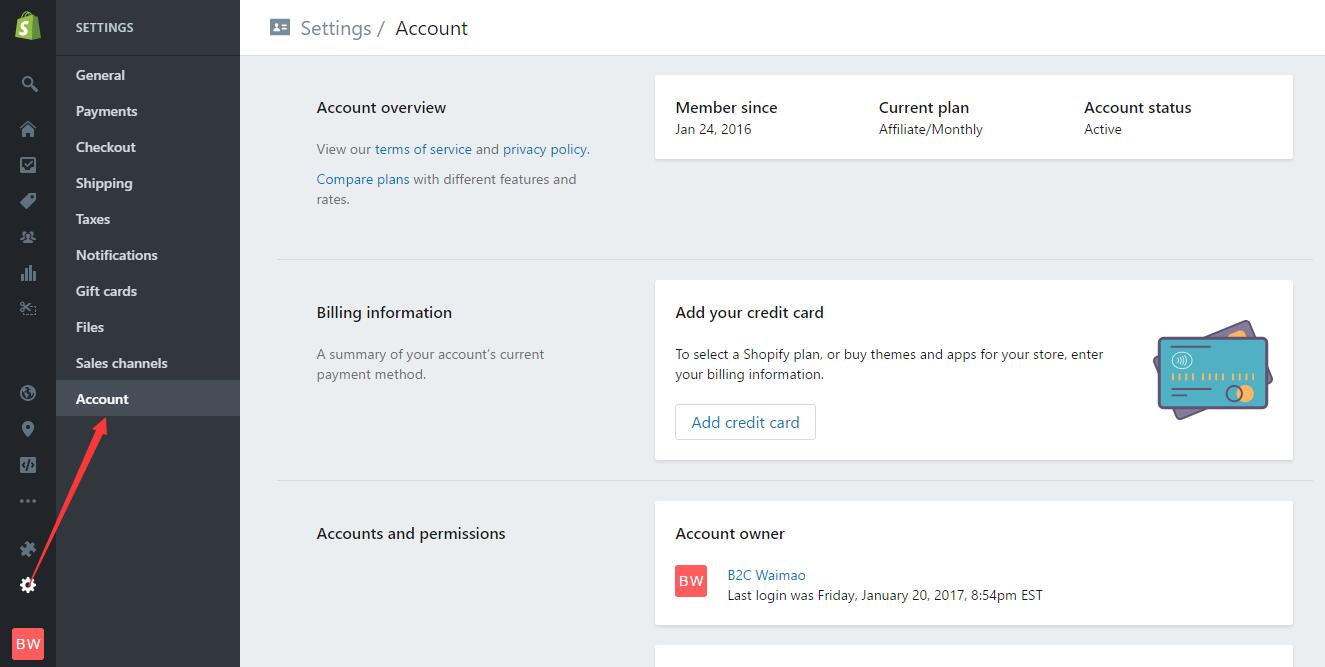Open Notifications settings
Screen dimensions: 1325x667
[x=148, y=255]
